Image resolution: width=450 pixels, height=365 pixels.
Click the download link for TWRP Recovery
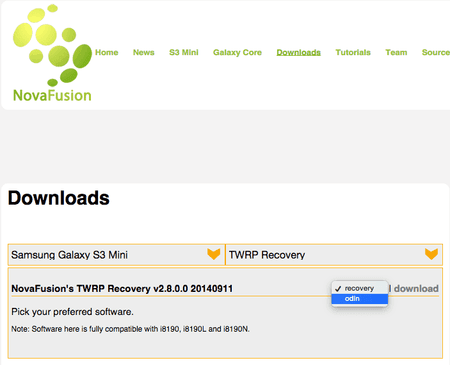point(416,289)
